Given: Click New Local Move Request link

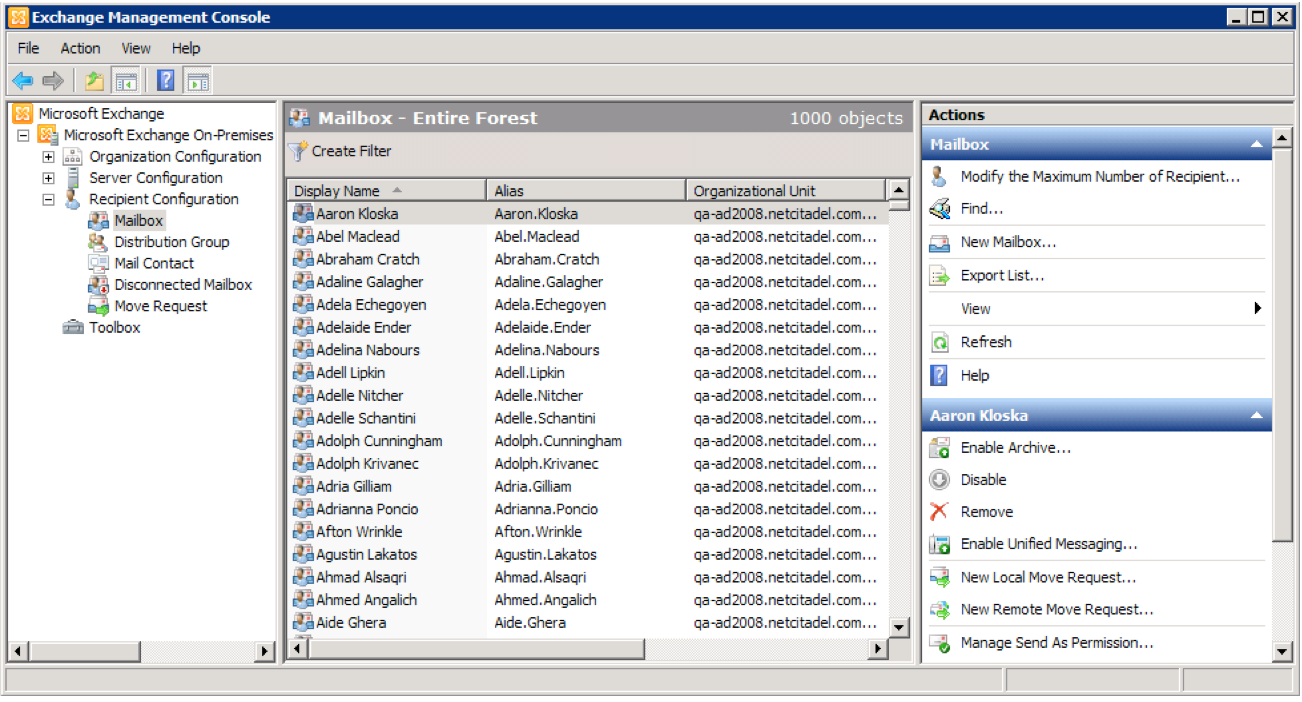Looking at the screenshot, I should point(1048,577).
